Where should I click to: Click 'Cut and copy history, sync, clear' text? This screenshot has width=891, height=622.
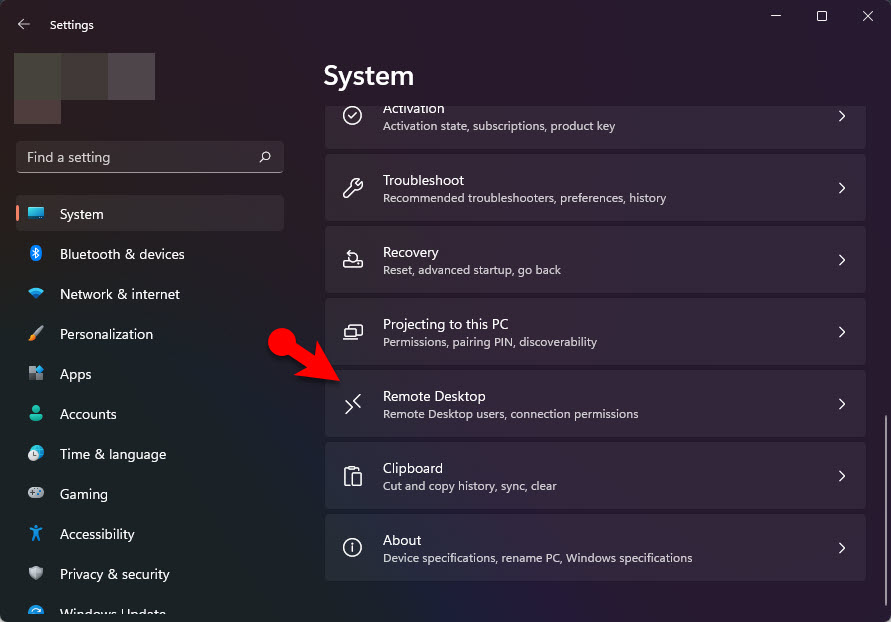click(x=469, y=486)
